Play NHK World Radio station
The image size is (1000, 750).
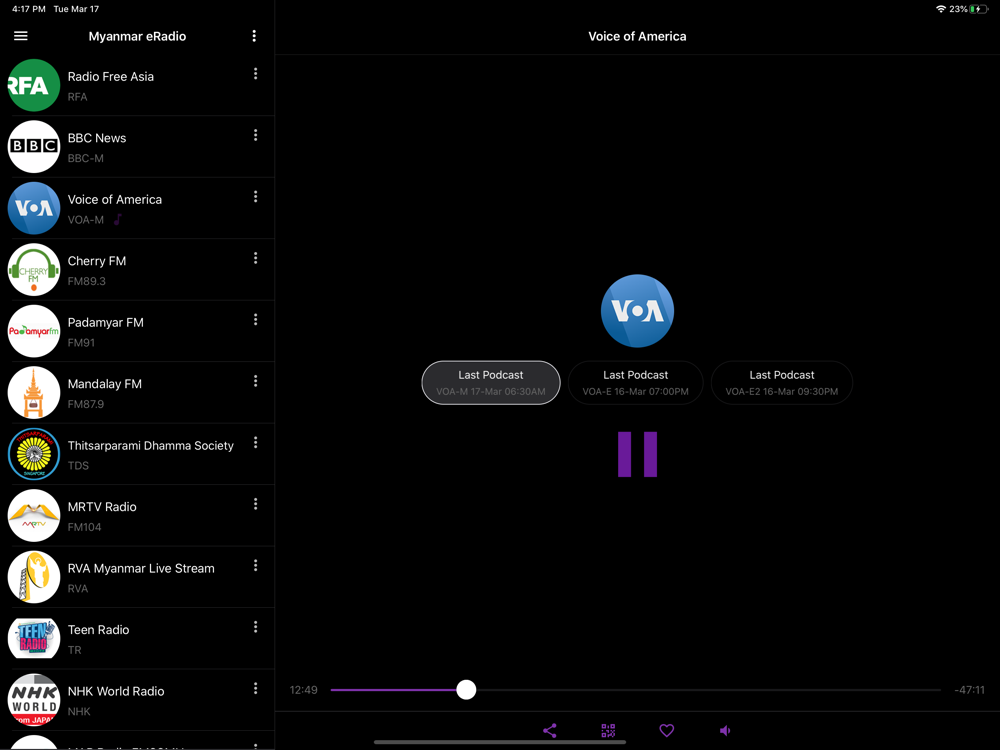pyautogui.click(x=137, y=700)
